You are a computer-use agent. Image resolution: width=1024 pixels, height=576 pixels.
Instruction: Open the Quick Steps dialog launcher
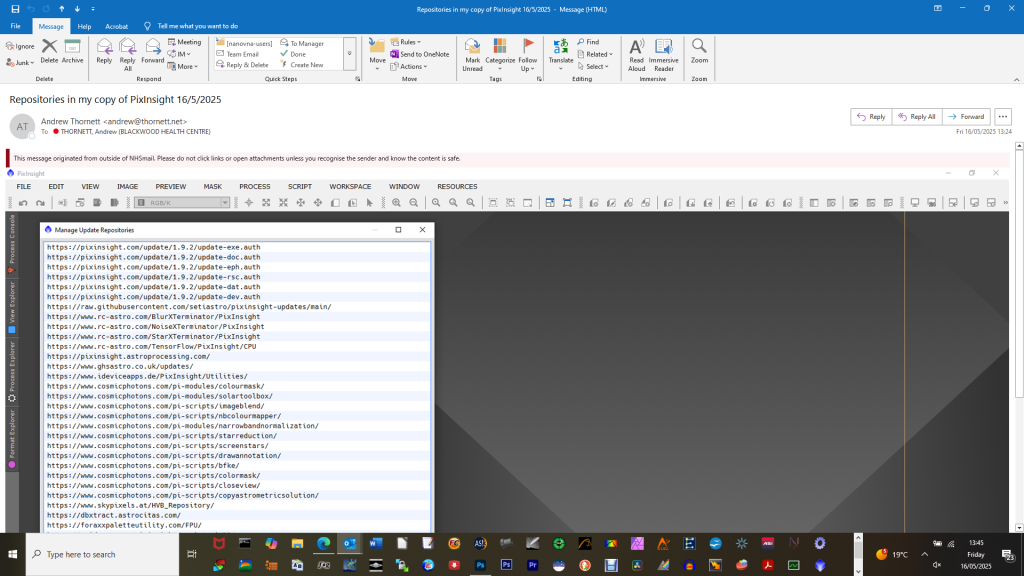(x=357, y=79)
